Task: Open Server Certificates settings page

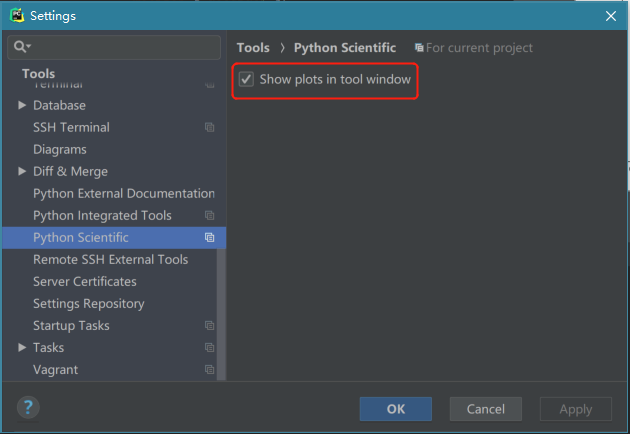Action: (x=85, y=282)
